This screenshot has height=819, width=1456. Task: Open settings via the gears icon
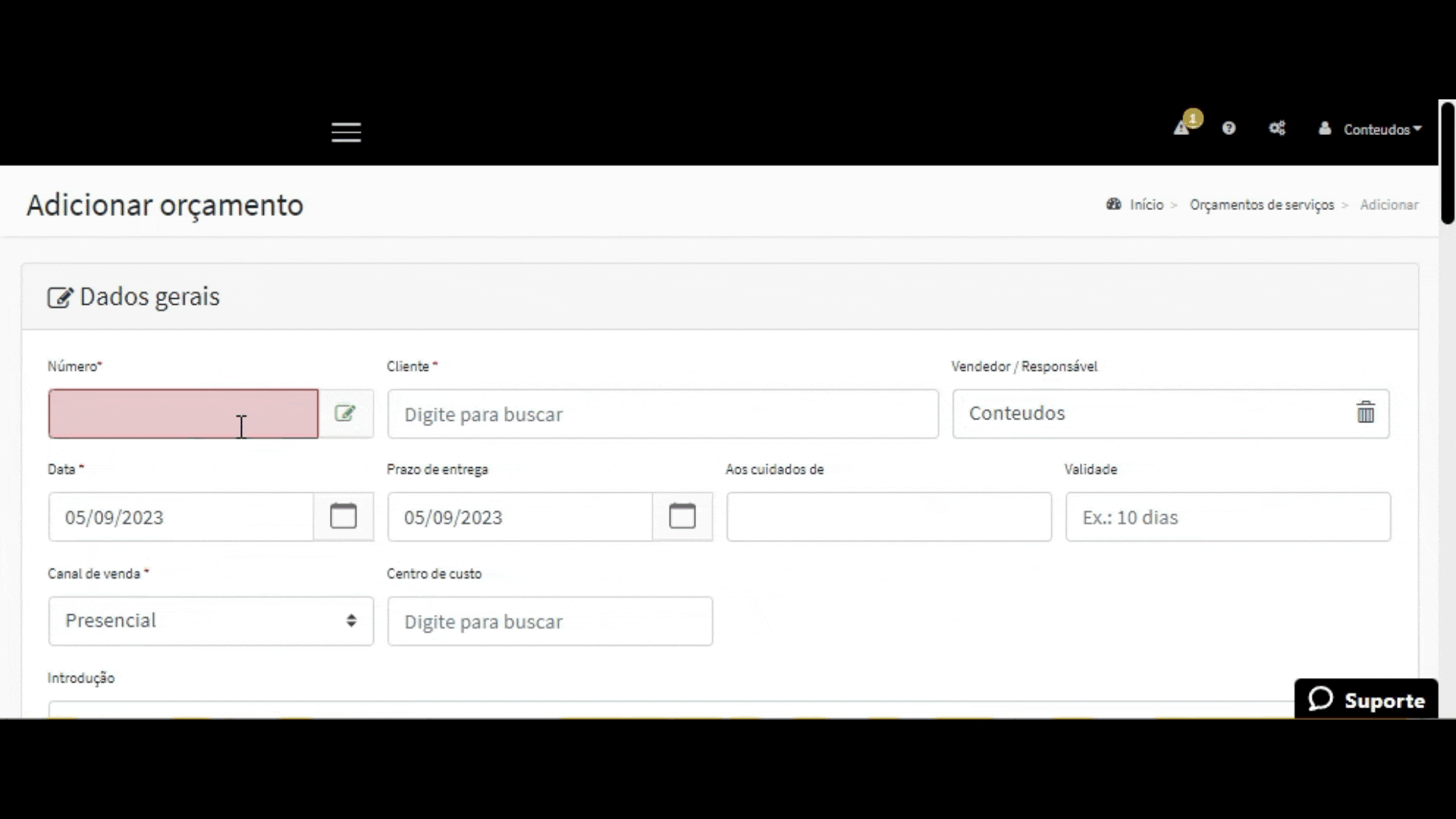coord(1277,128)
